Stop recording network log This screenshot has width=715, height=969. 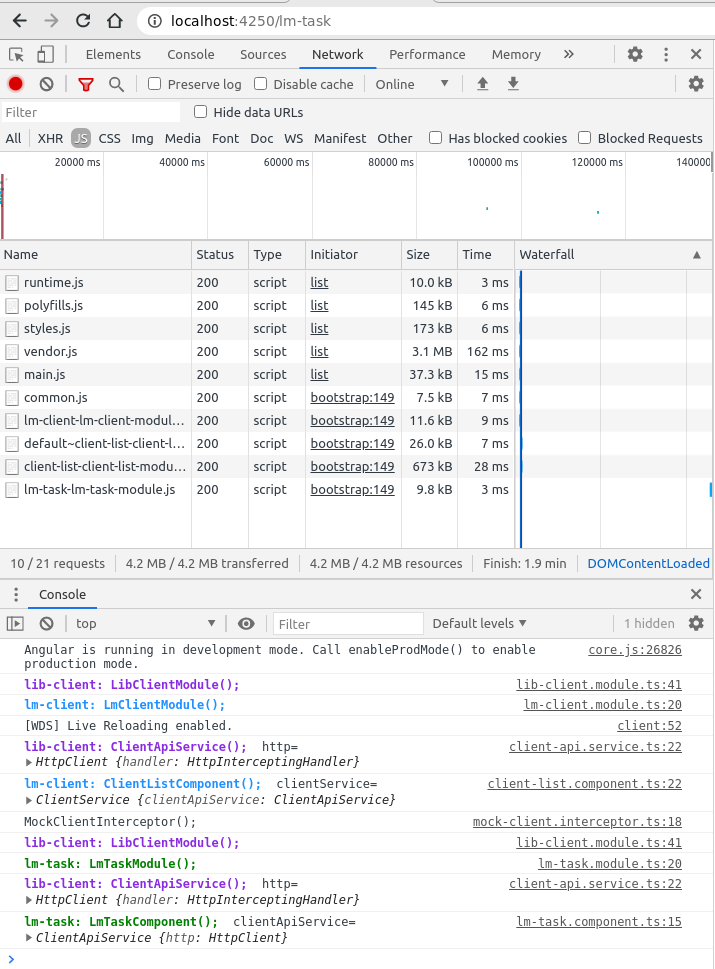click(x=16, y=84)
